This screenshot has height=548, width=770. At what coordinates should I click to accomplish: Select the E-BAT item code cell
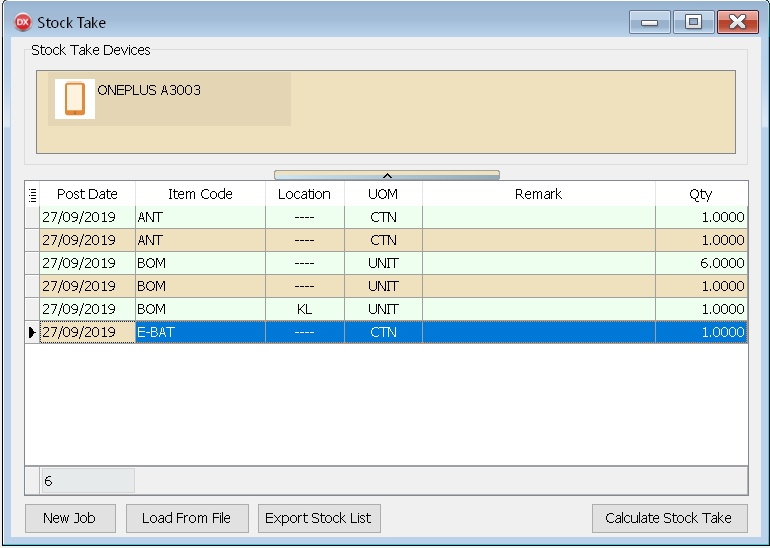pyautogui.click(x=200, y=332)
